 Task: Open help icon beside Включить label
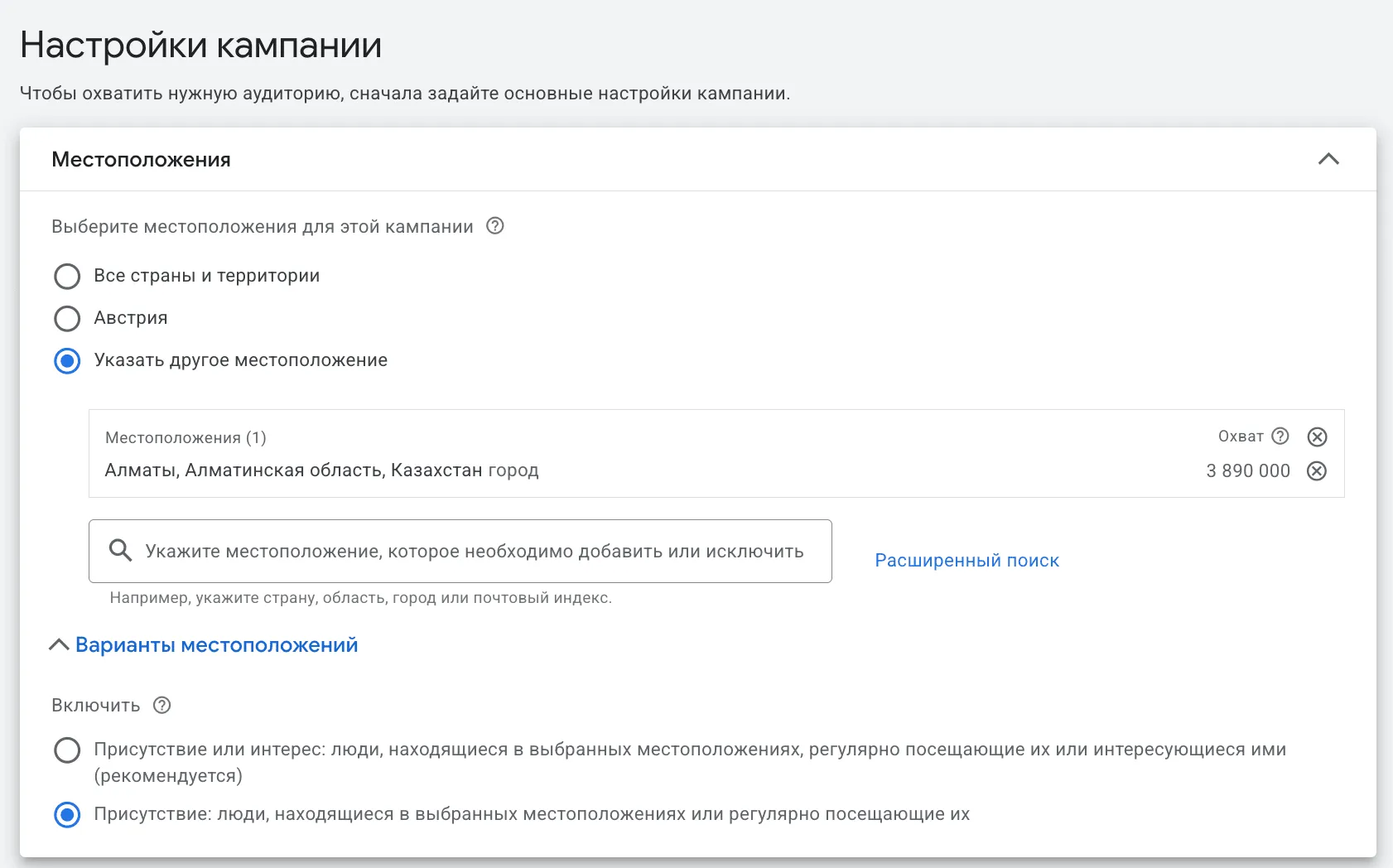162,705
